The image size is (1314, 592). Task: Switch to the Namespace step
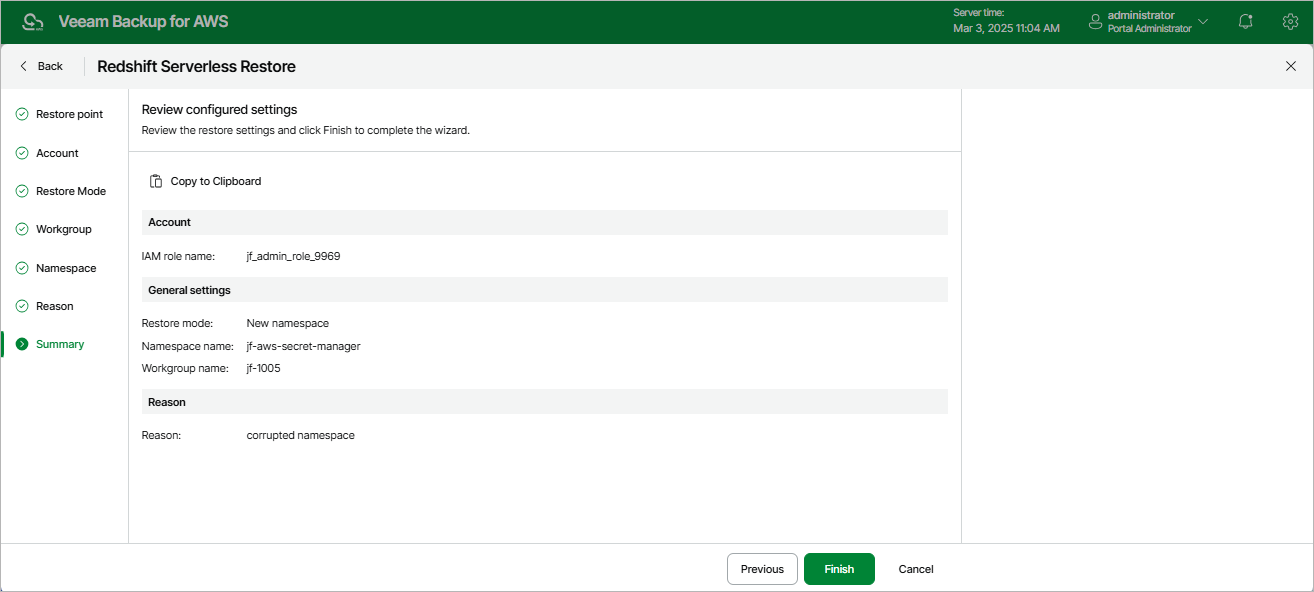tap(66, 268)
